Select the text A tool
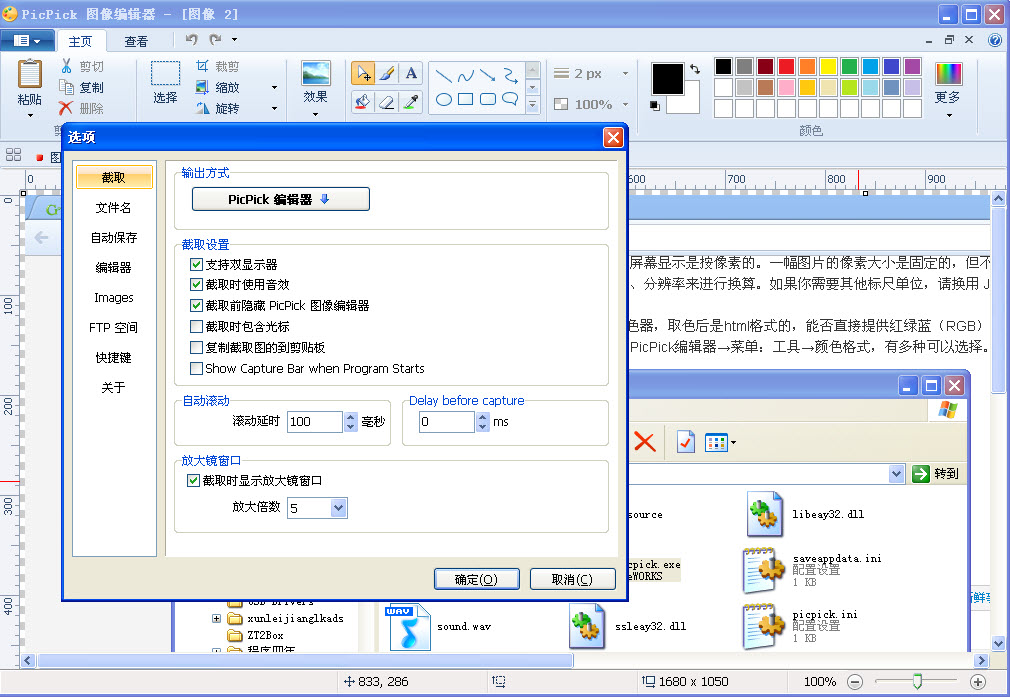This screenshot has width=1010, height=697. (x=411, y=73)
